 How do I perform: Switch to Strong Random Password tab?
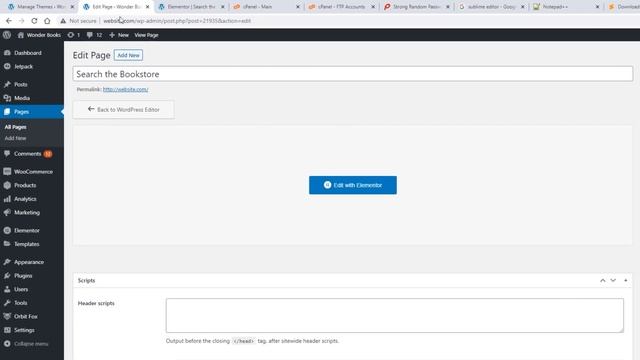coord(416,7)
